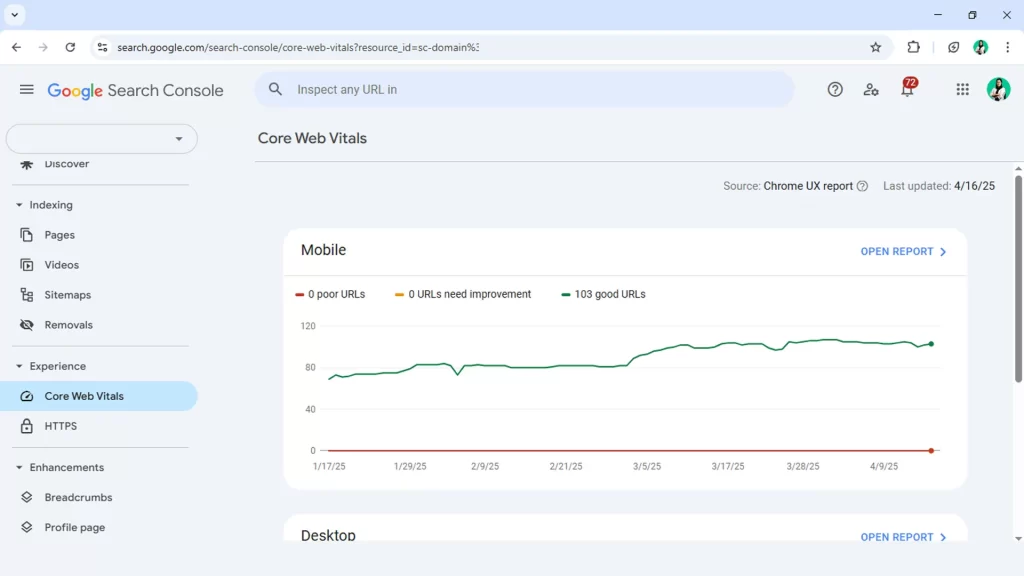Open browser extensions puzzle icon
Viewport: 1024px width, 576px height.
click(x=914, y=47)
